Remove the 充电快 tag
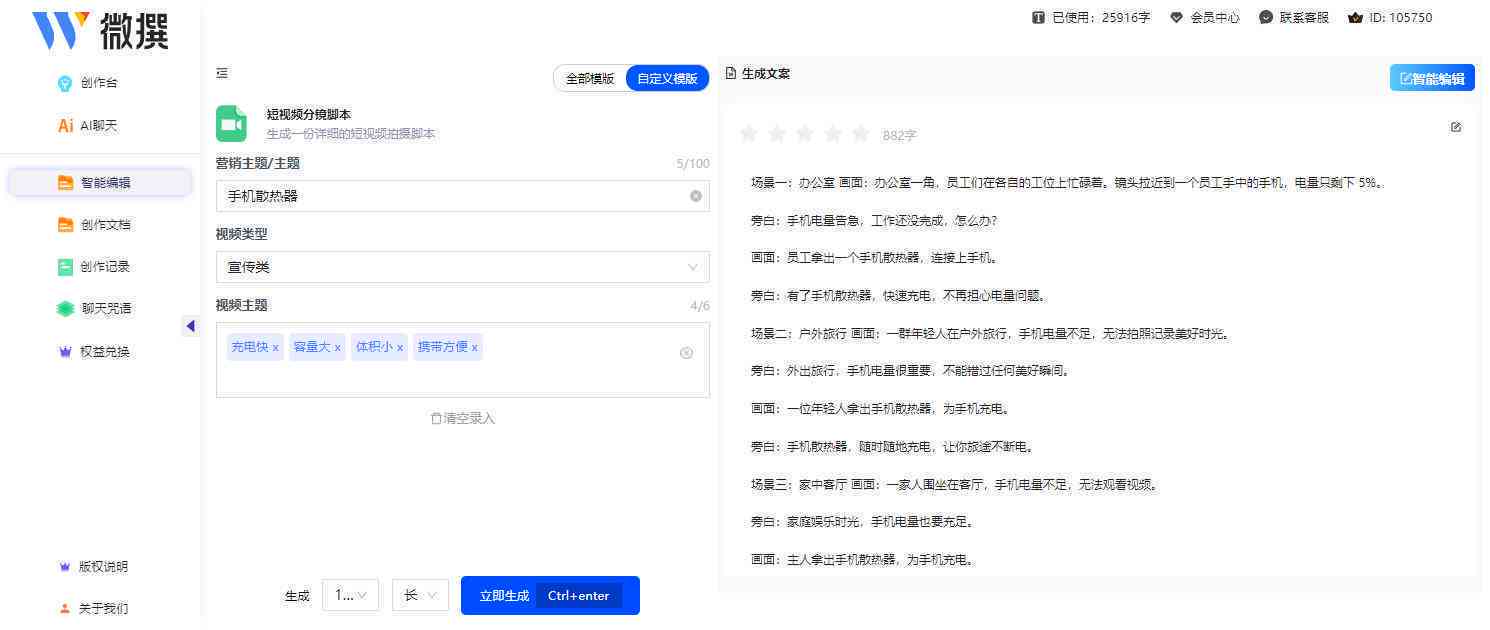This screenshot has width=1490, height=630. 275,348
